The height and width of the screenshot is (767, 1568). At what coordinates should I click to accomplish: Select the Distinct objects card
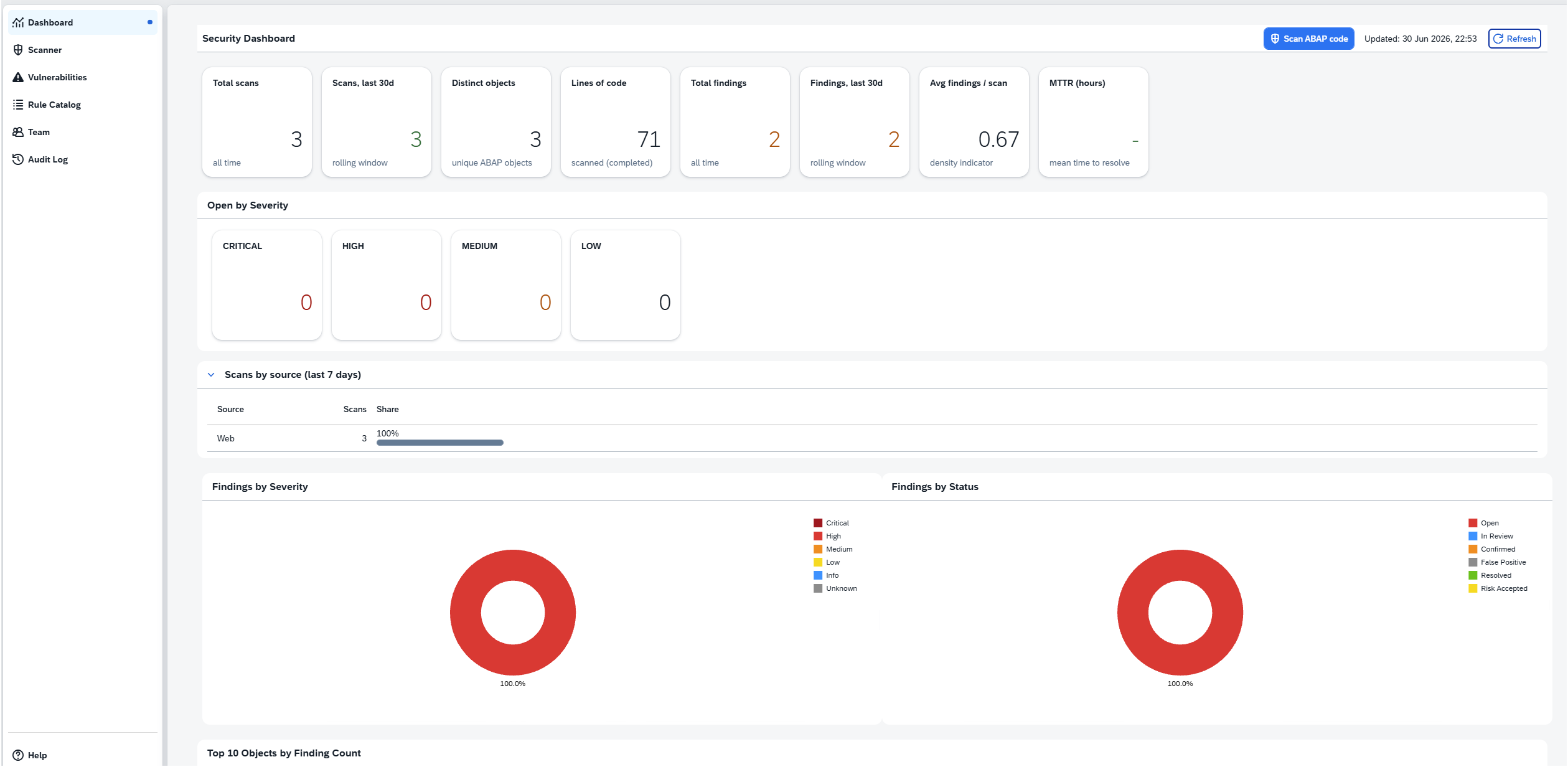tap(496, 122)
